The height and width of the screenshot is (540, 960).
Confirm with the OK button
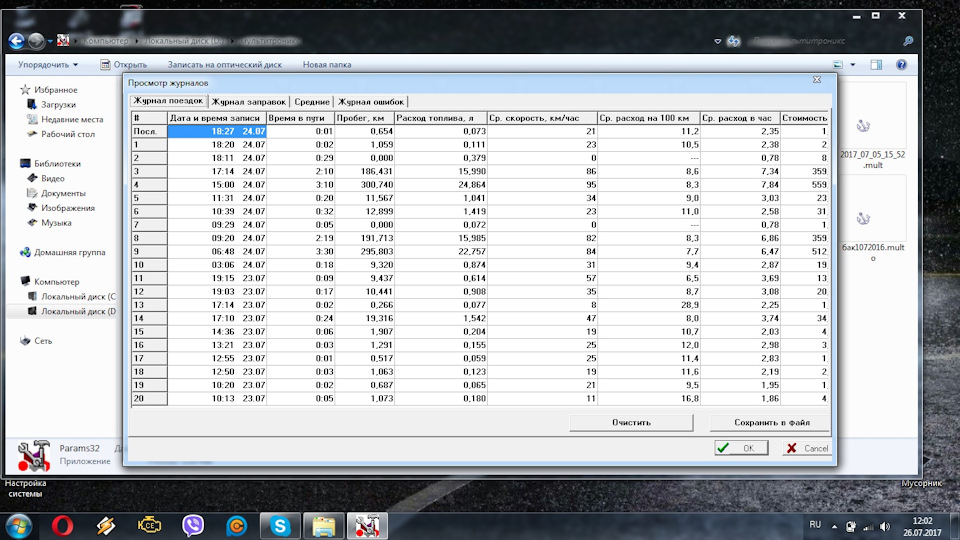(x=739, y=448)
